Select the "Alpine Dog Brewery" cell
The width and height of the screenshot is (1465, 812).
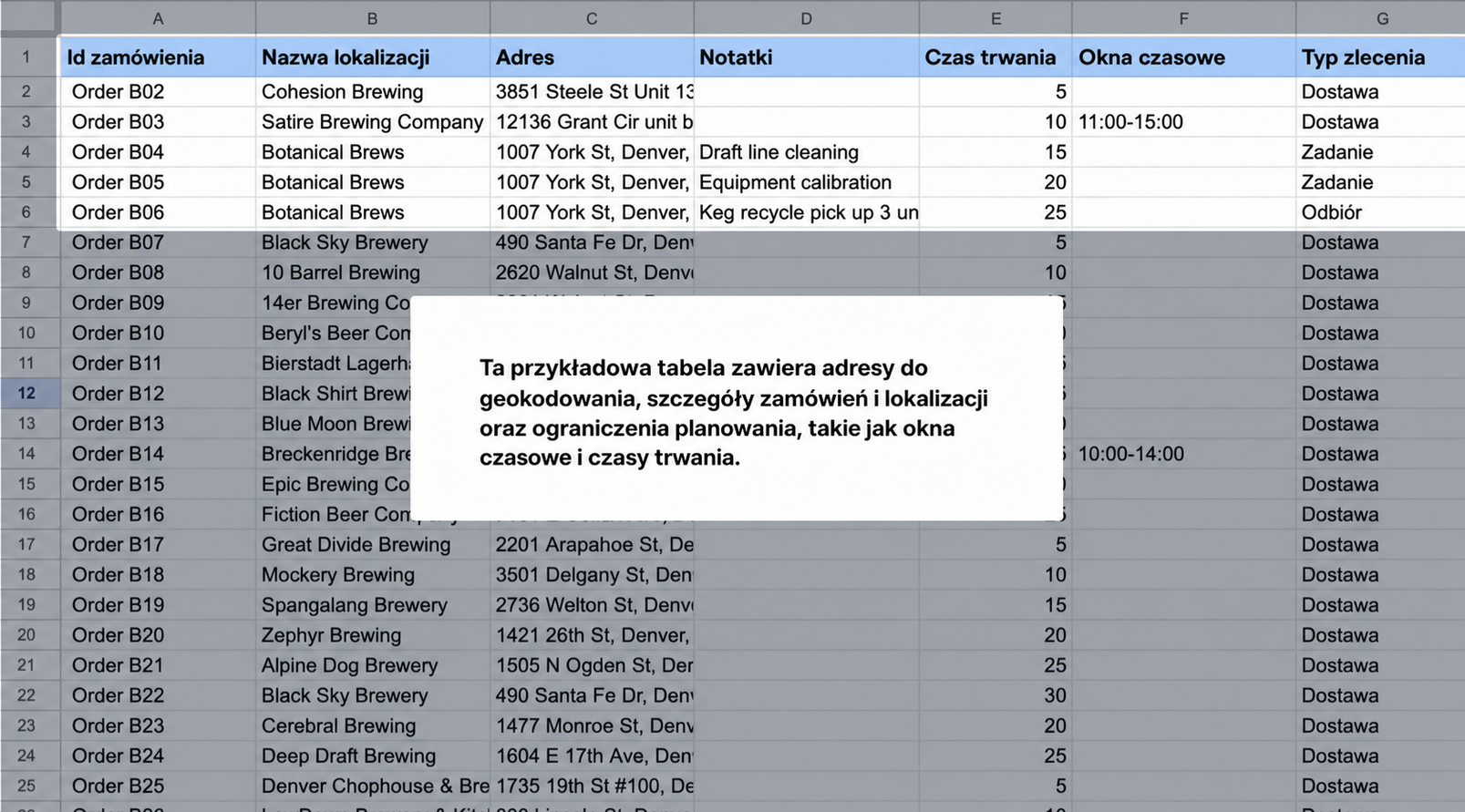tap(372, 665)
